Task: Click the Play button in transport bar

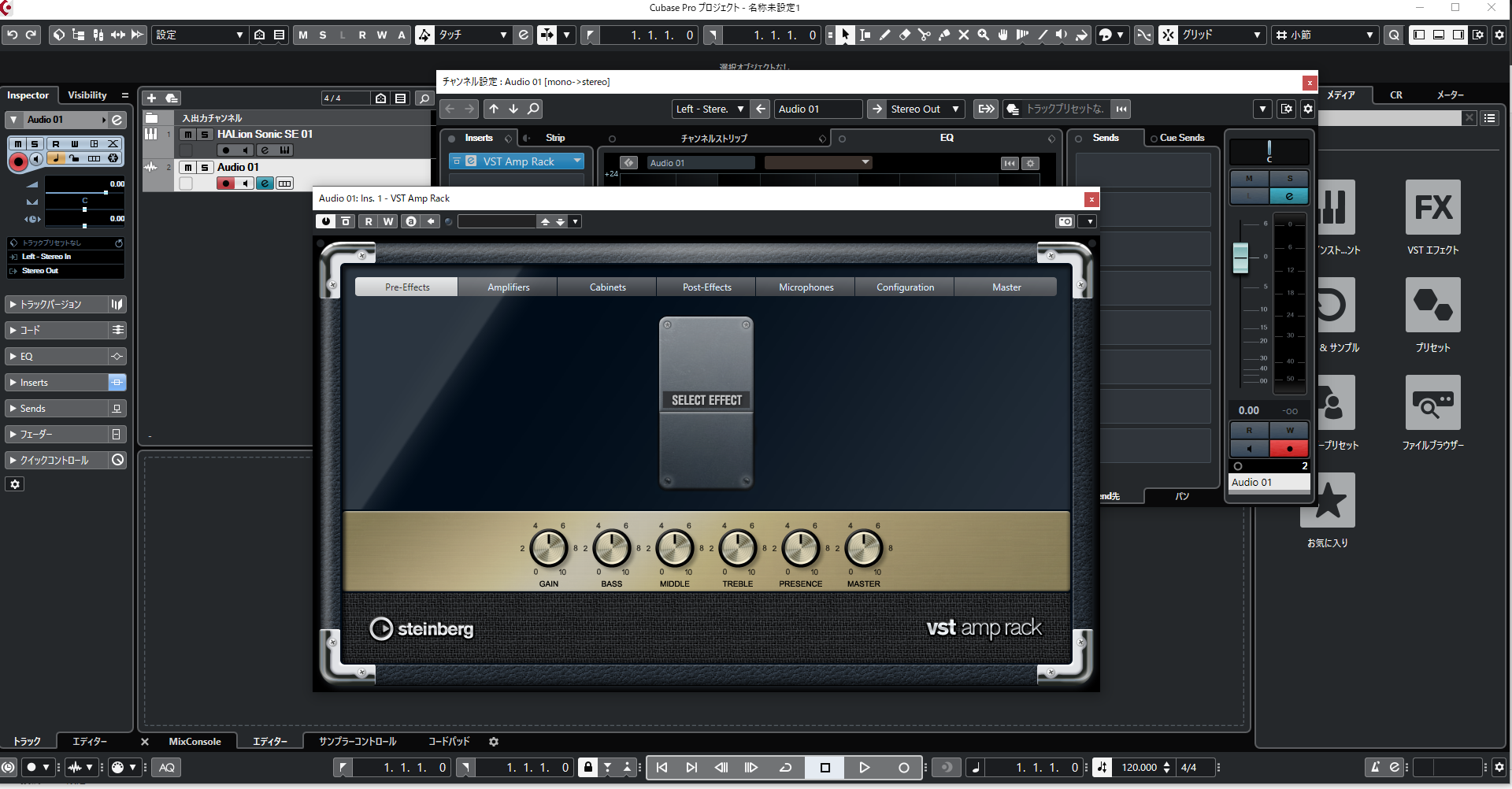Action: (864, 768)
